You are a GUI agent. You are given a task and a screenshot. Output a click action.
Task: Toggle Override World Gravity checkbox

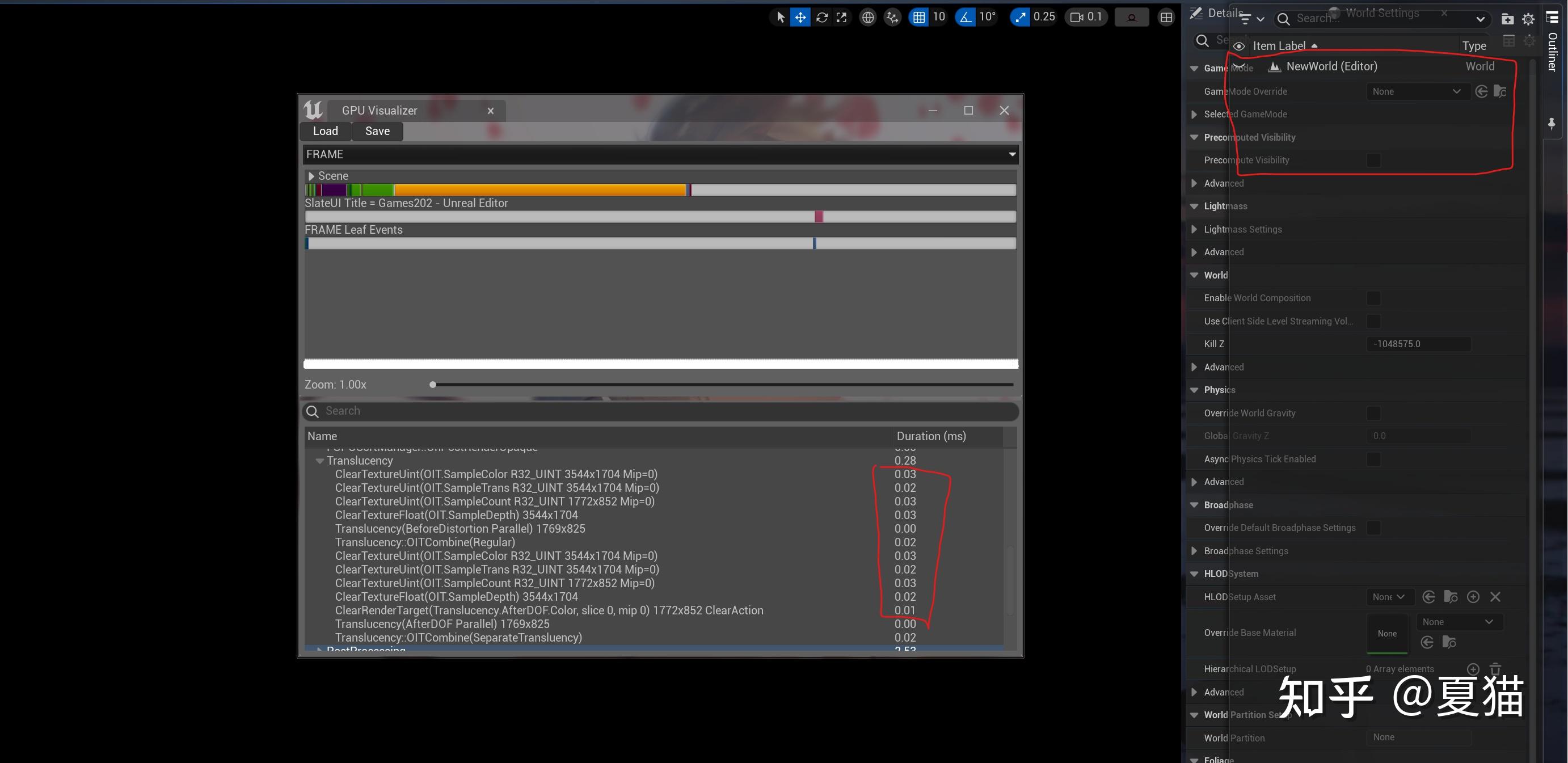point(1373,413)
